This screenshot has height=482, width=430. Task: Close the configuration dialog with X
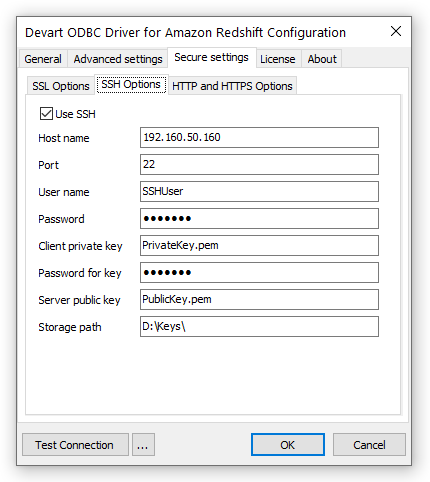(x=396, y=31)
